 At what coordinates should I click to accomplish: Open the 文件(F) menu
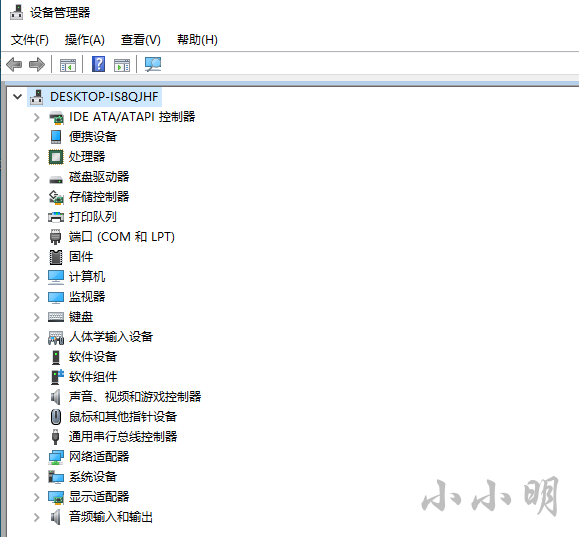pos(30,40)
